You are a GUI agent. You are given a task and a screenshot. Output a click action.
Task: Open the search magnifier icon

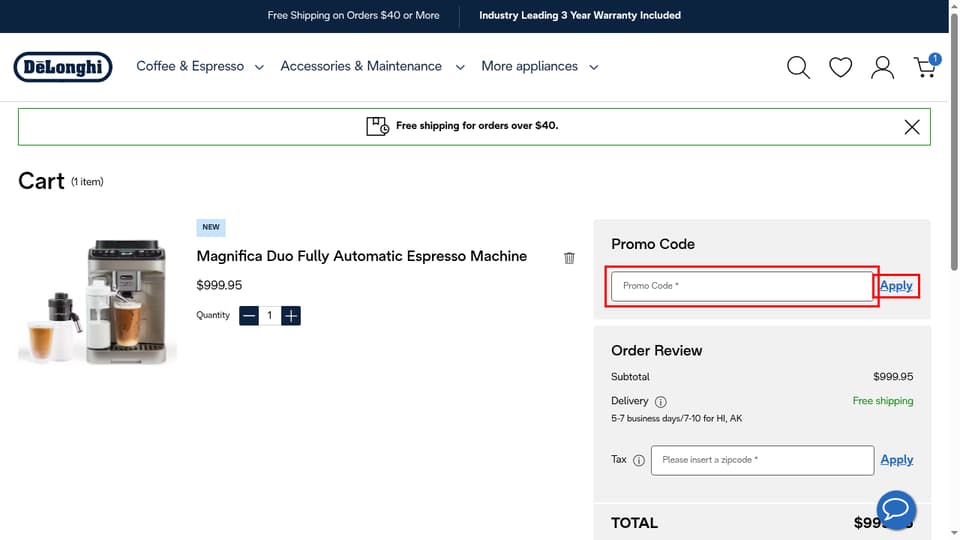[798, 67]
